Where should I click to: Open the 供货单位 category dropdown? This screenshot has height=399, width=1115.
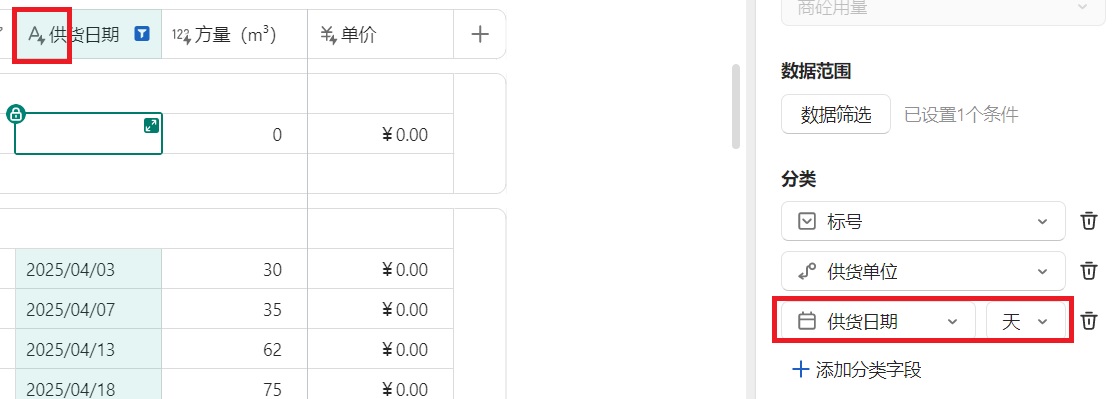(x=923, y=271)
